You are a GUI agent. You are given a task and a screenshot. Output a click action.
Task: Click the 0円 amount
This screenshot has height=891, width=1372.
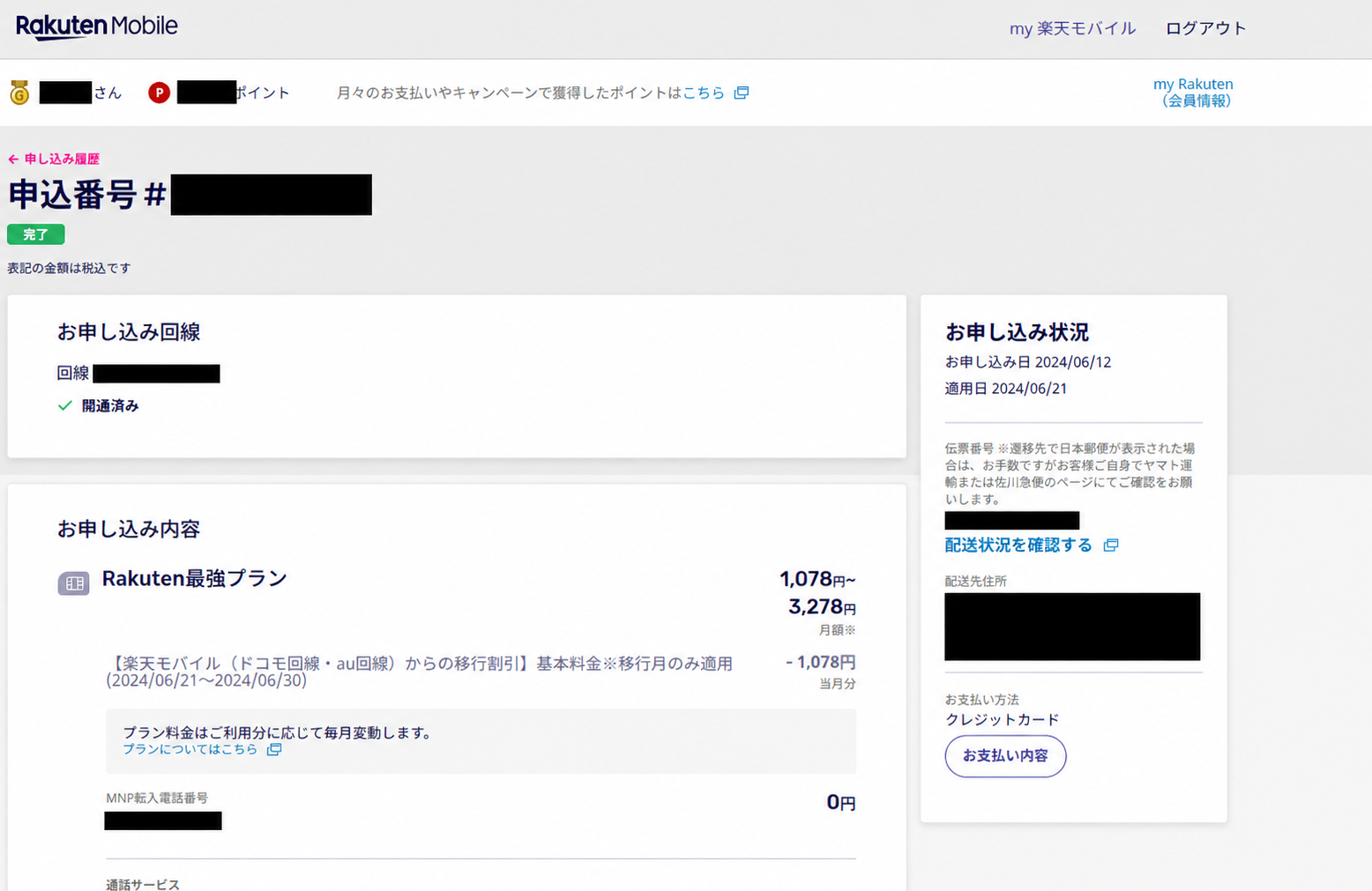coord(841,803)
